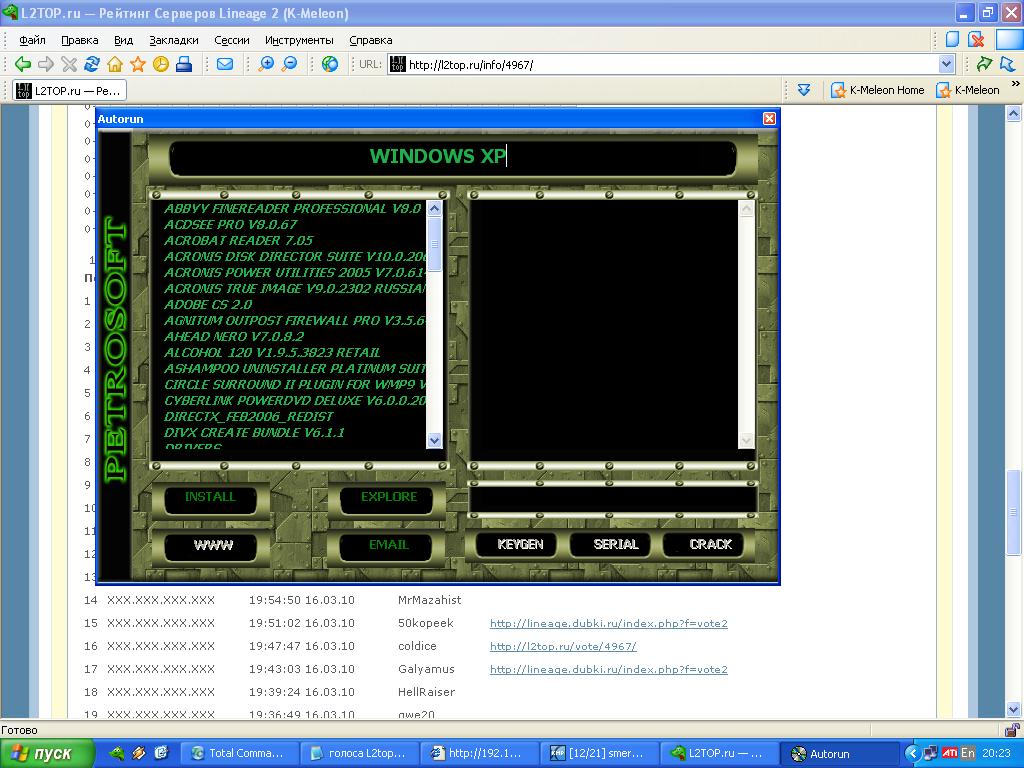This screenshot has width=1024, height=768.
Task: Select AHEAD NERO V7.0.8.2 entry
Action: 234,337
